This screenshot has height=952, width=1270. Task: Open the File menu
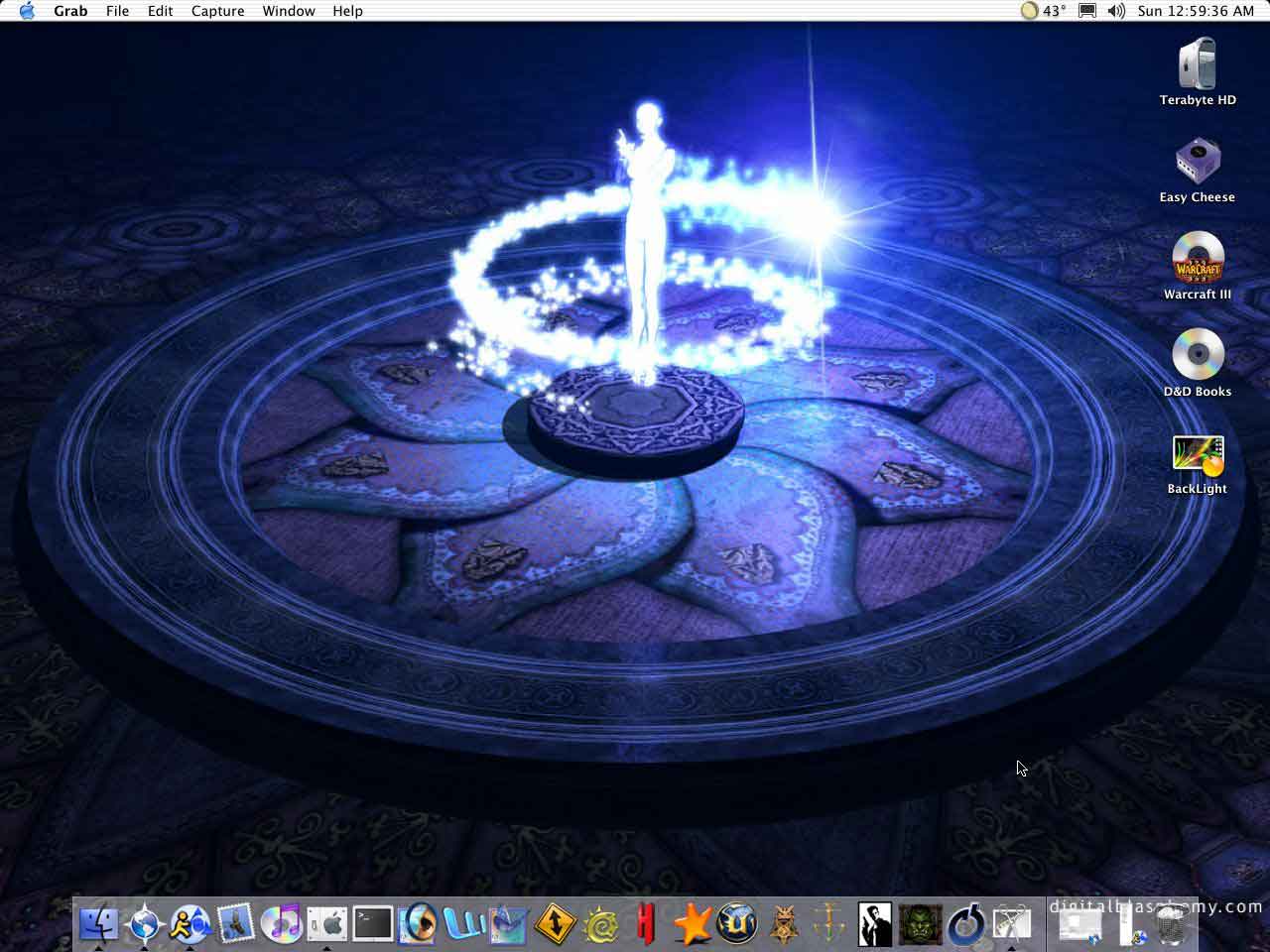tap(117, 11)
